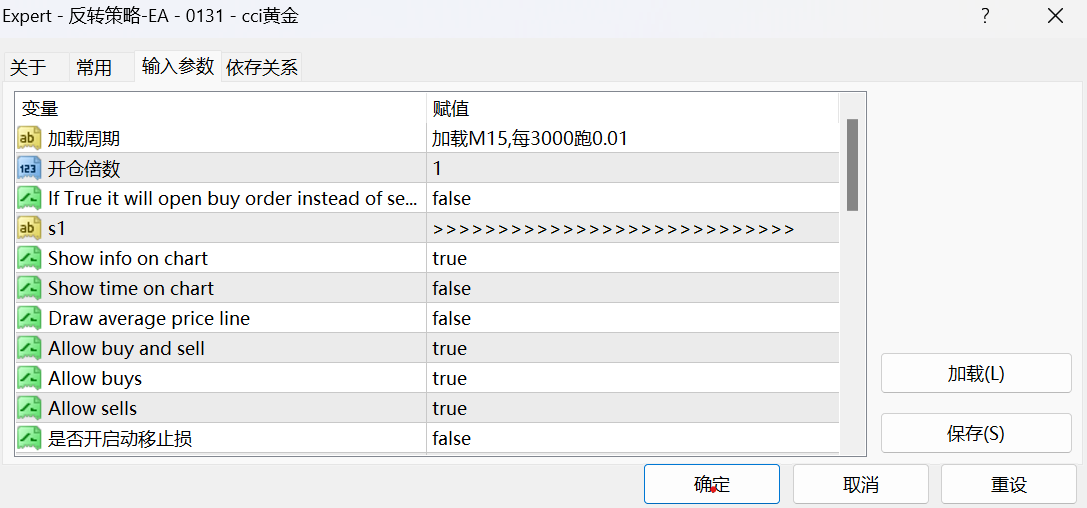Click value 加载M15,每3000跑0.01

coord(530,139)
